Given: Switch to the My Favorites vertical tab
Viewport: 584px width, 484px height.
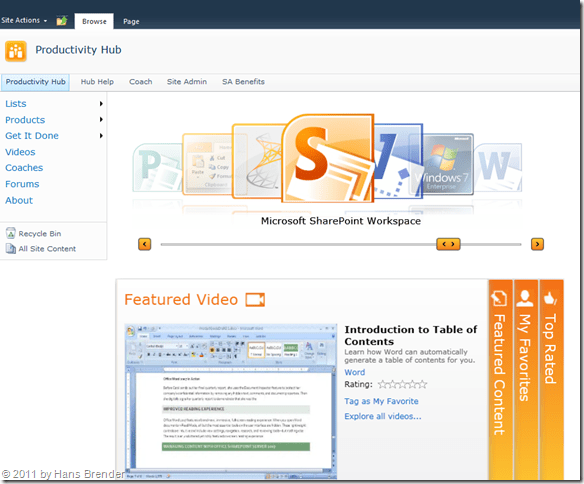Looking at the screenshot, I should click(x=525, y=379).
